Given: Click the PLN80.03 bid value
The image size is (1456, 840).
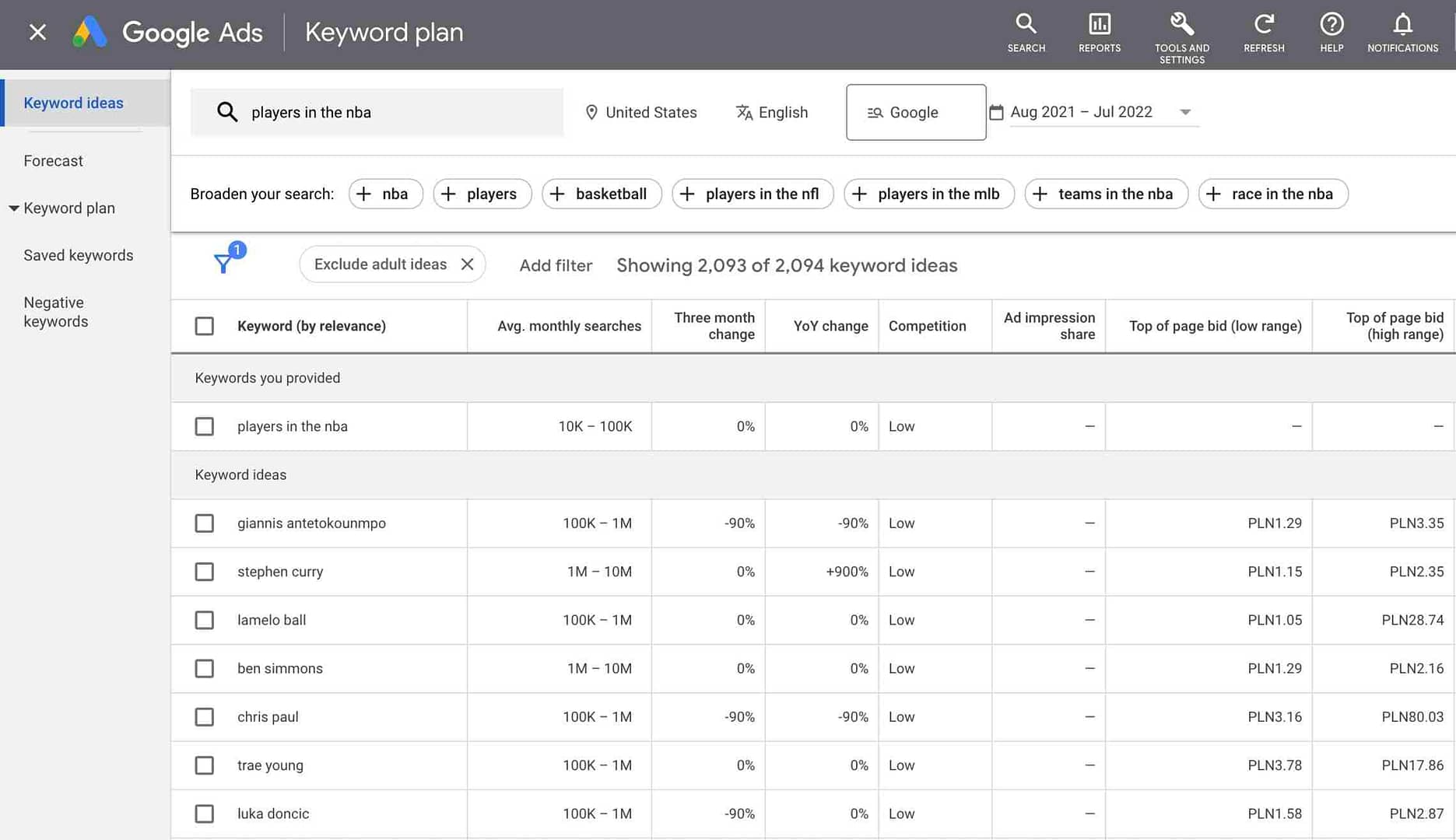Looking at the screenshot, I should click(1412, 717).
